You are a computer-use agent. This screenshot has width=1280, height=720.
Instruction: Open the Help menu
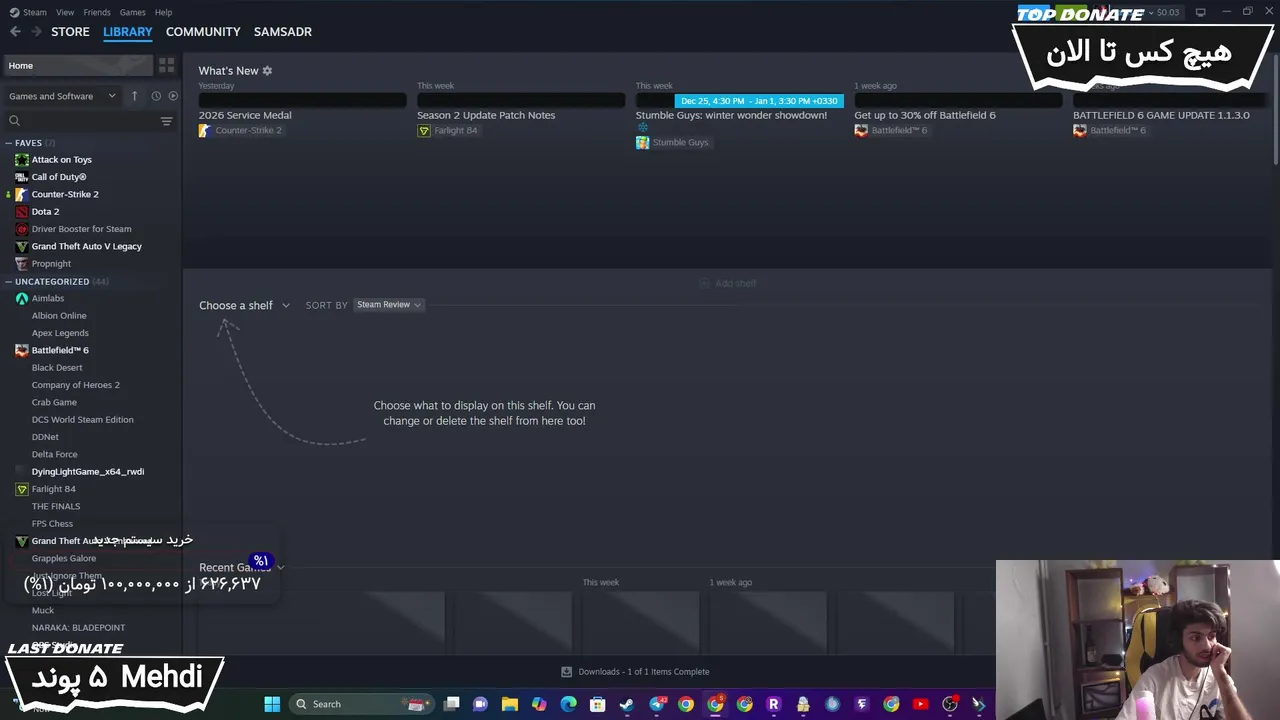164,12
